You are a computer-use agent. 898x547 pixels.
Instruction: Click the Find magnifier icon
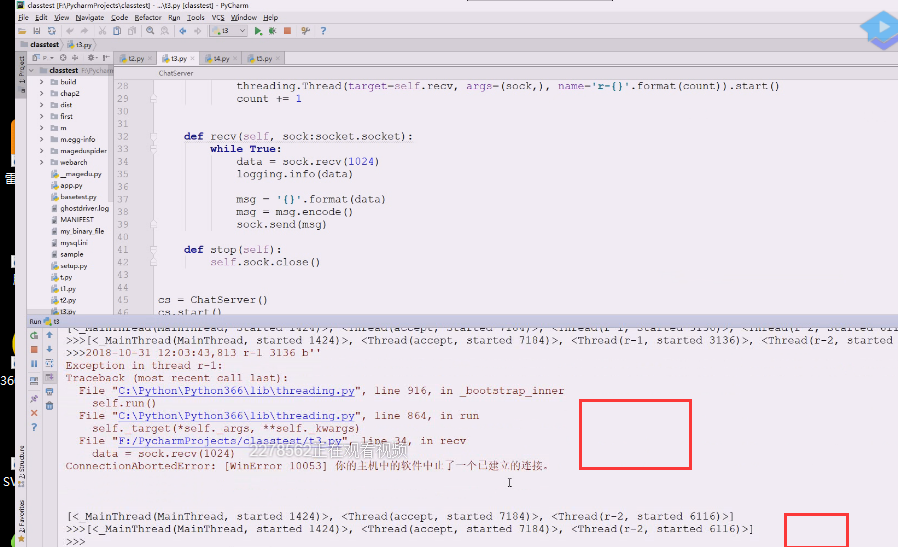pyautogui.click(x=150, y=31)
